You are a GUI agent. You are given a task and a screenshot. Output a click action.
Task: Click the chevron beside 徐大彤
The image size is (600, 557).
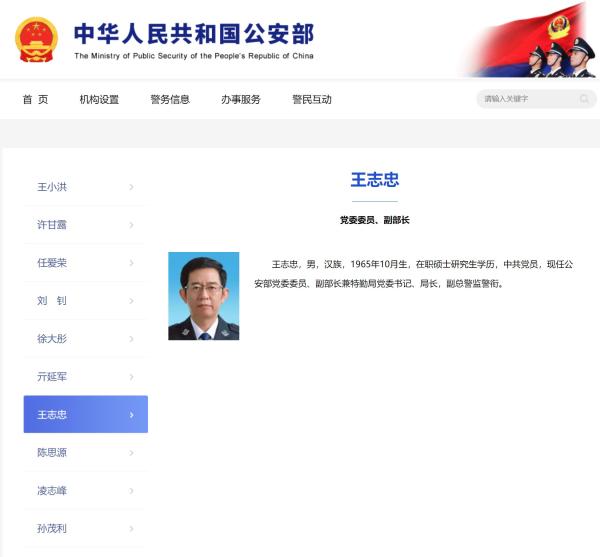click(131, 339)
